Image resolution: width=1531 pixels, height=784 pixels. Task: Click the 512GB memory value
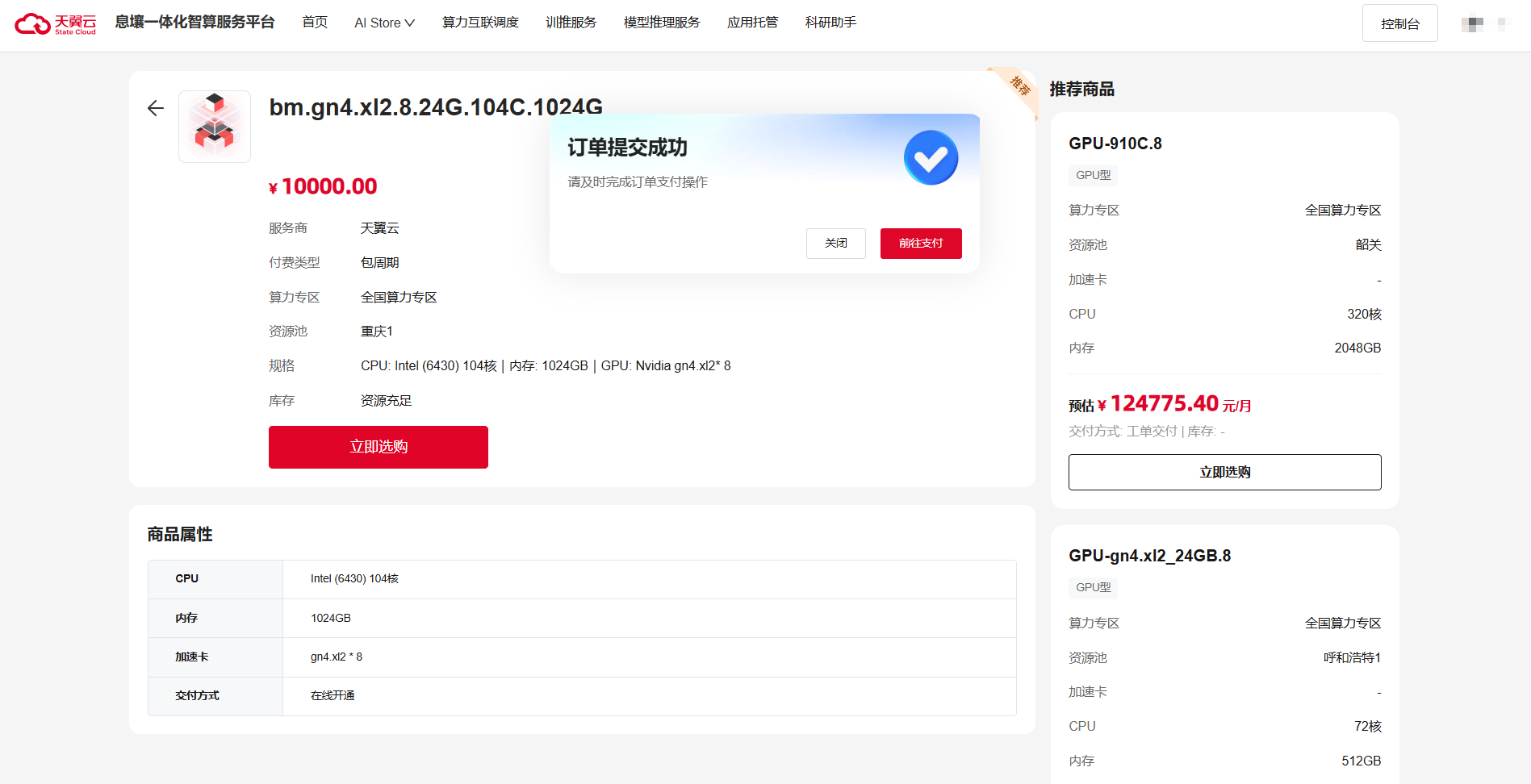tap(1362, 761)
